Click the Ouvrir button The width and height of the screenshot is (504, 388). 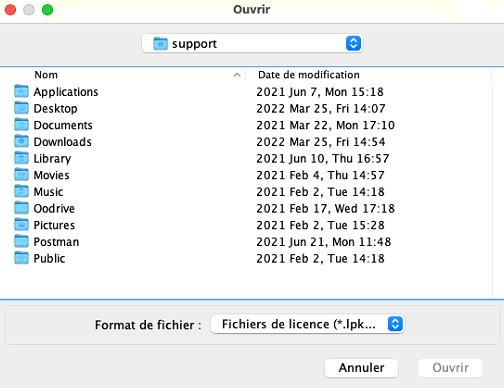click(x=450, y=368)
